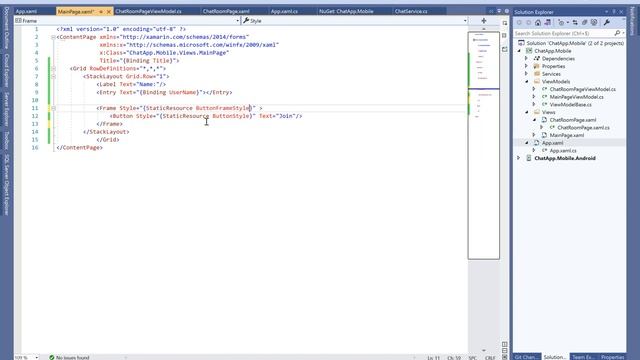Click Switch Views icon in Solution Explorer toolbar
640x360 pixels.
548,23
